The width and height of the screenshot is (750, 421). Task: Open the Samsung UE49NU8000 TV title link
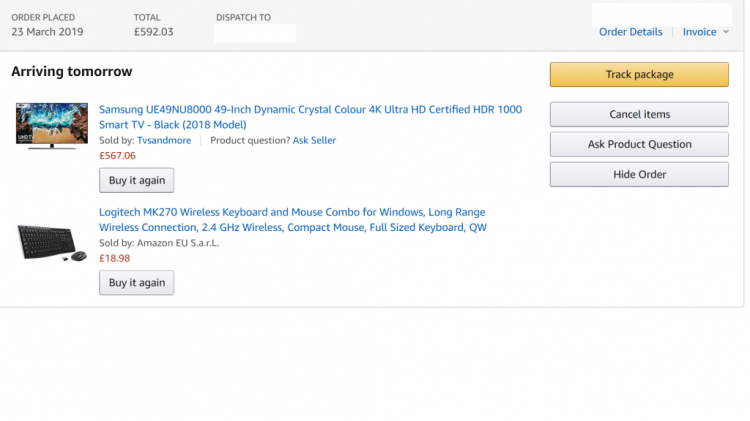point(310,117)
